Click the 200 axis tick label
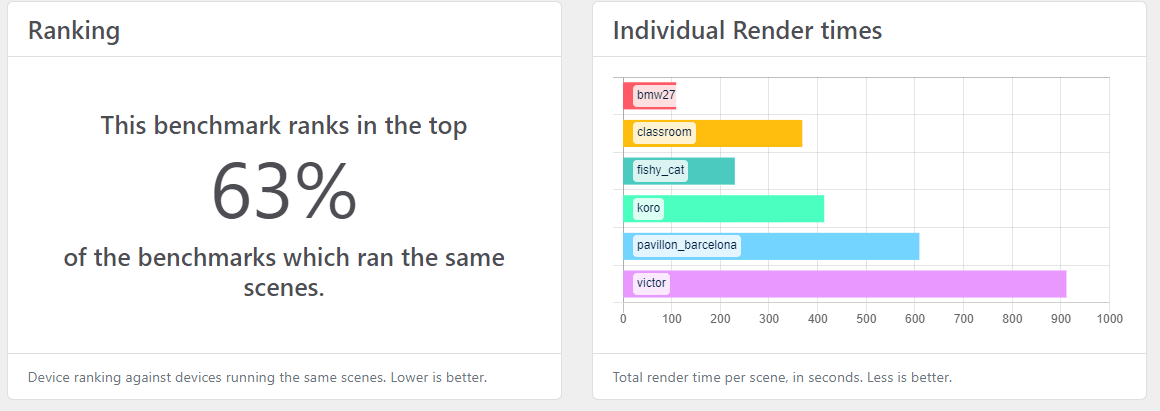This screenshot has height=411, width=1160. (x=720, y=319)
